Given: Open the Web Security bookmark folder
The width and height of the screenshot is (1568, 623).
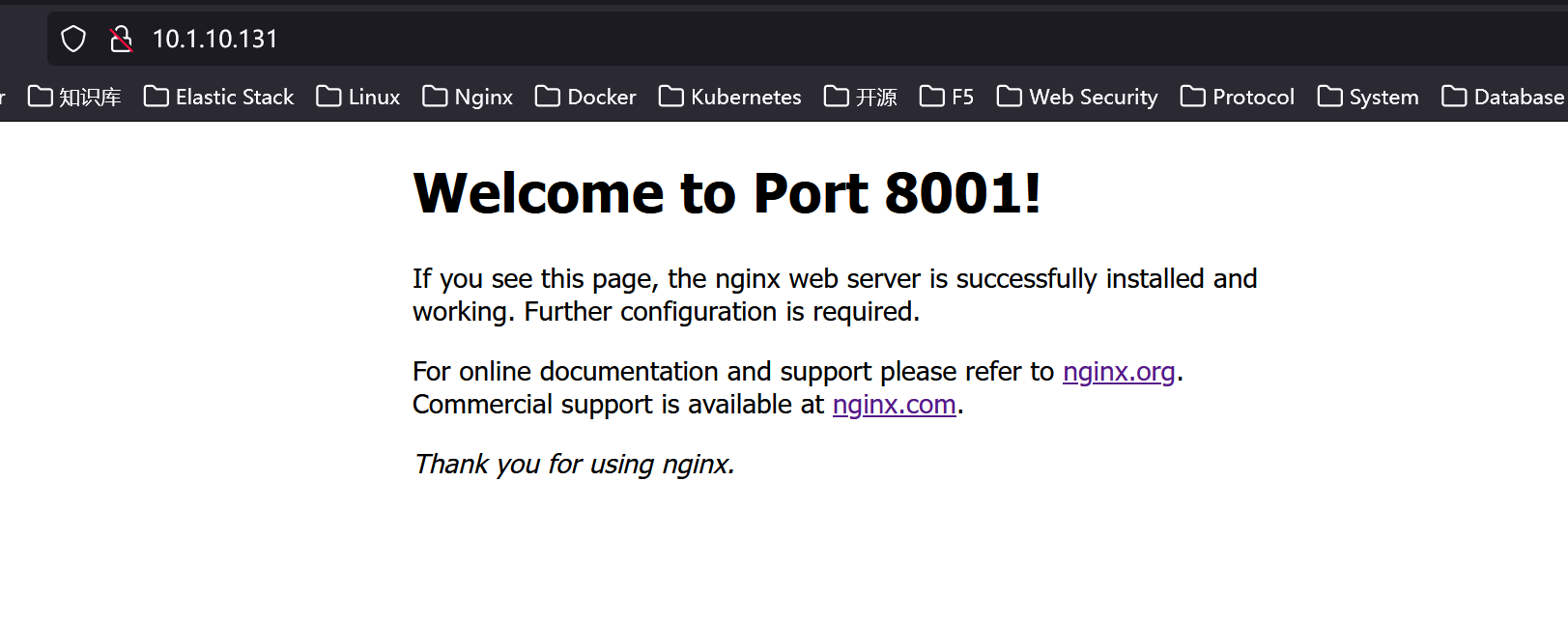Looking at the screenshot, I should 1077,97.
